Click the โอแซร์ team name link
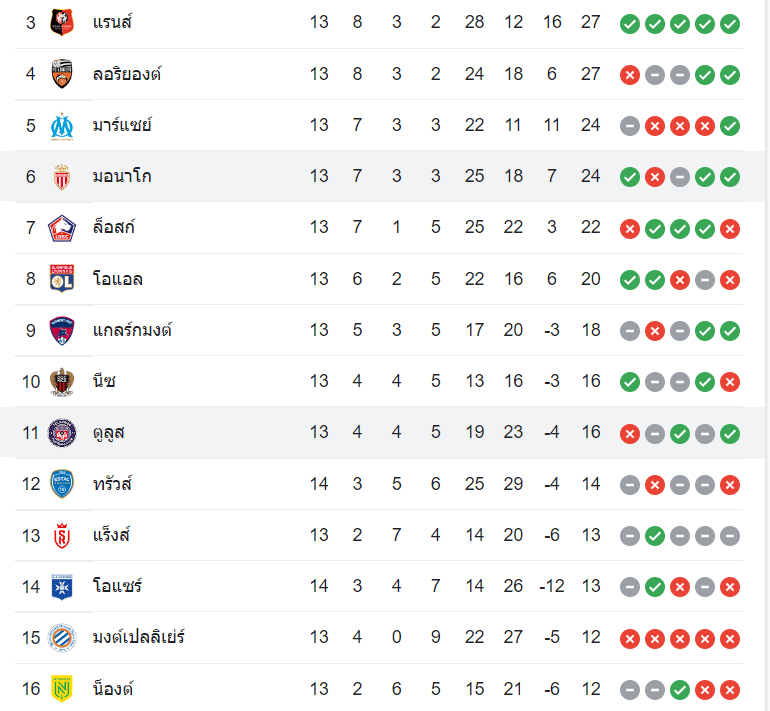The height and width of the screenshot is (711, 770). pyautogui.click(x=116, y=586)
